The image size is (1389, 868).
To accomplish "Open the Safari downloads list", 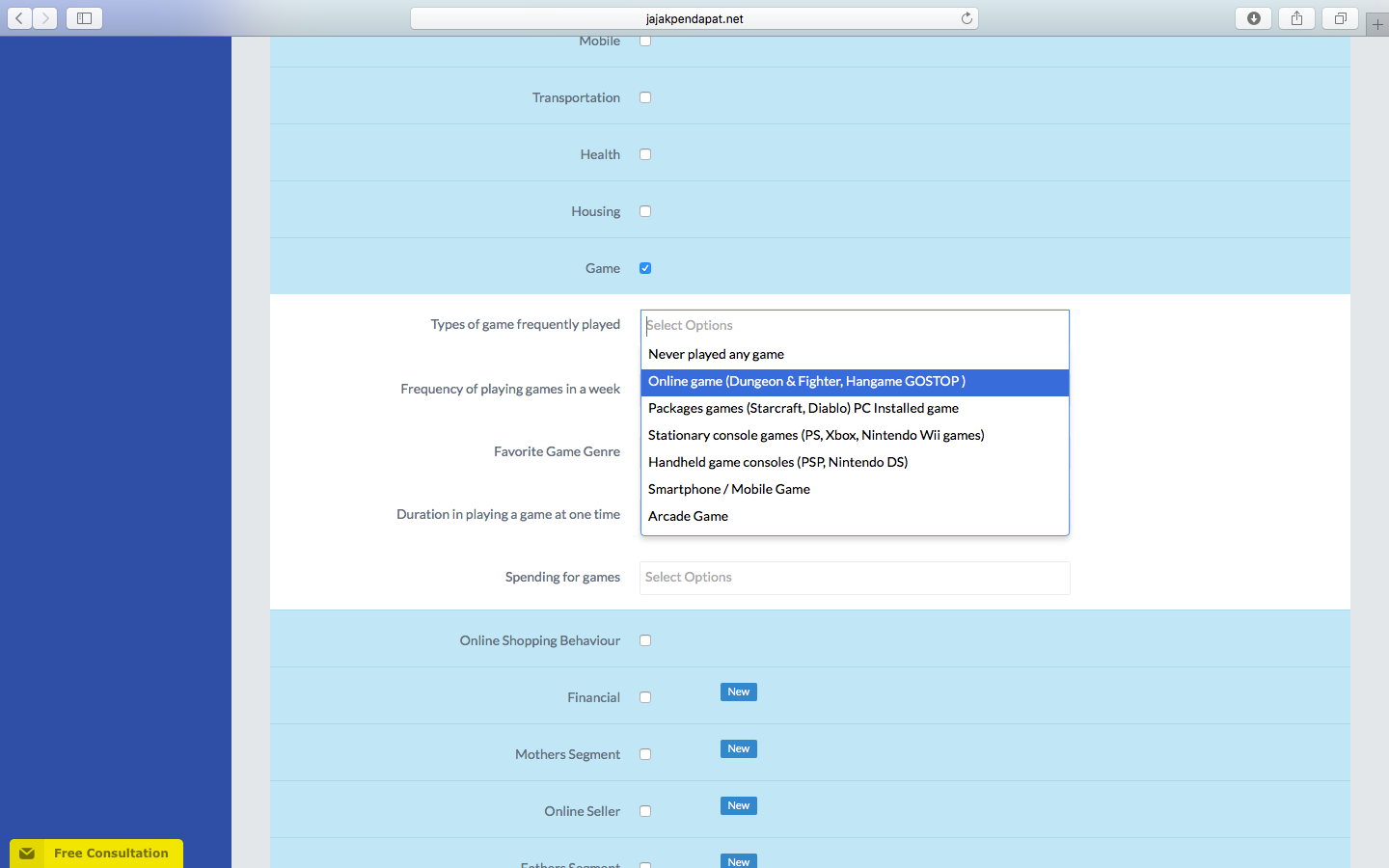I will 1254,18.
